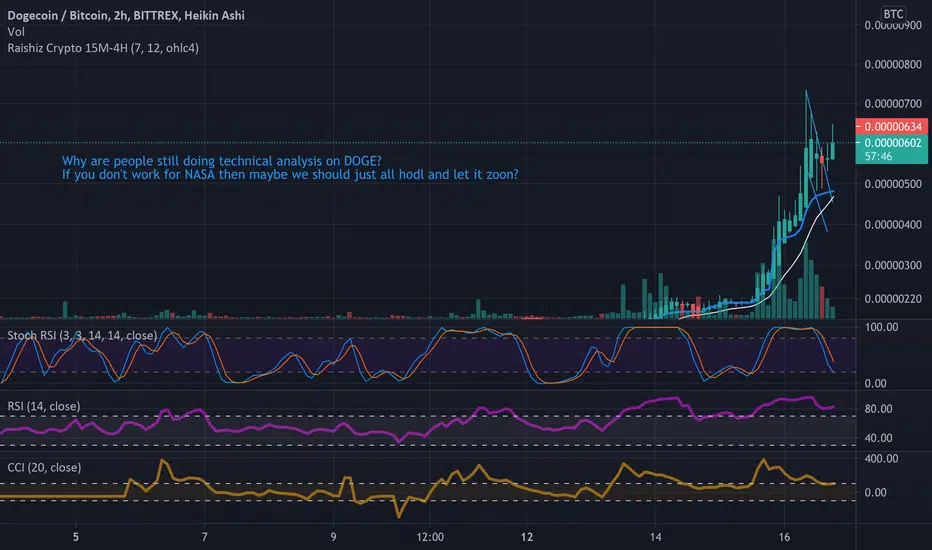This screenshot has height=550, width=932.
Task: Click the 0.00 value on Stoch RSI scale
Action: coord(876,384)
